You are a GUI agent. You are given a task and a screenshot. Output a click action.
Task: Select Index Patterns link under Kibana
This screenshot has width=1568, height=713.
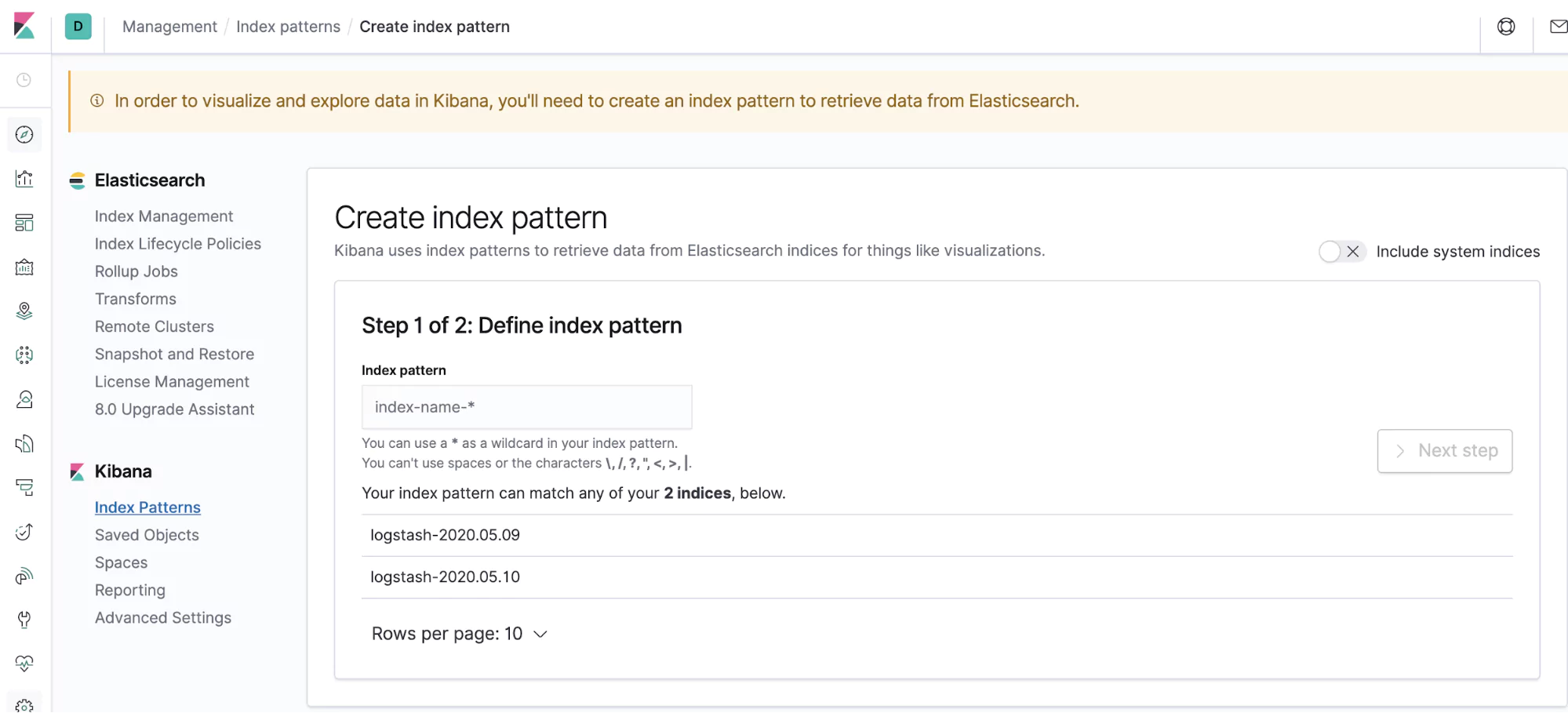pyautogui.click(x=147, y=507)
